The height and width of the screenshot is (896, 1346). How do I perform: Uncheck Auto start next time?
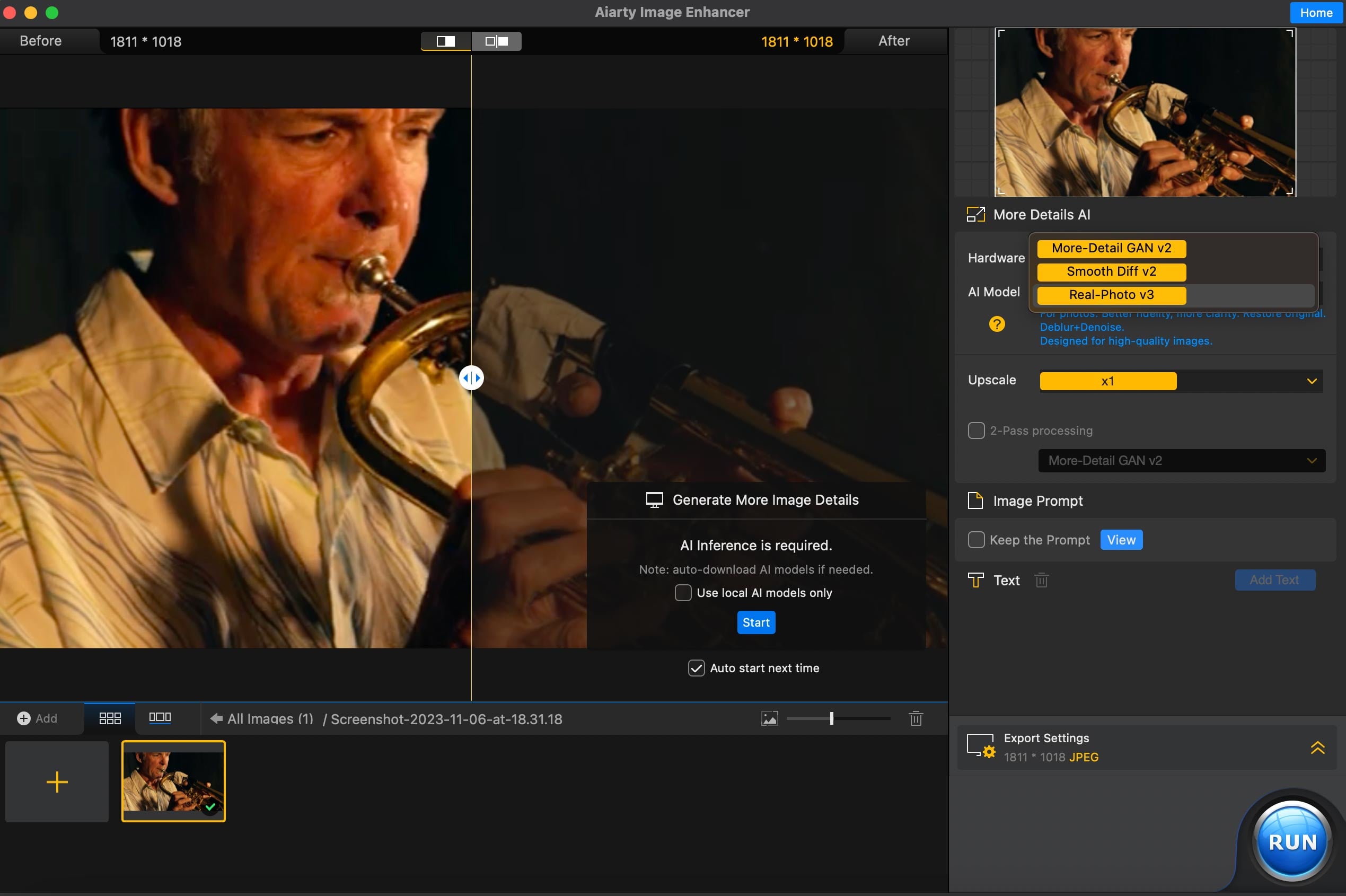coord(696,668)
